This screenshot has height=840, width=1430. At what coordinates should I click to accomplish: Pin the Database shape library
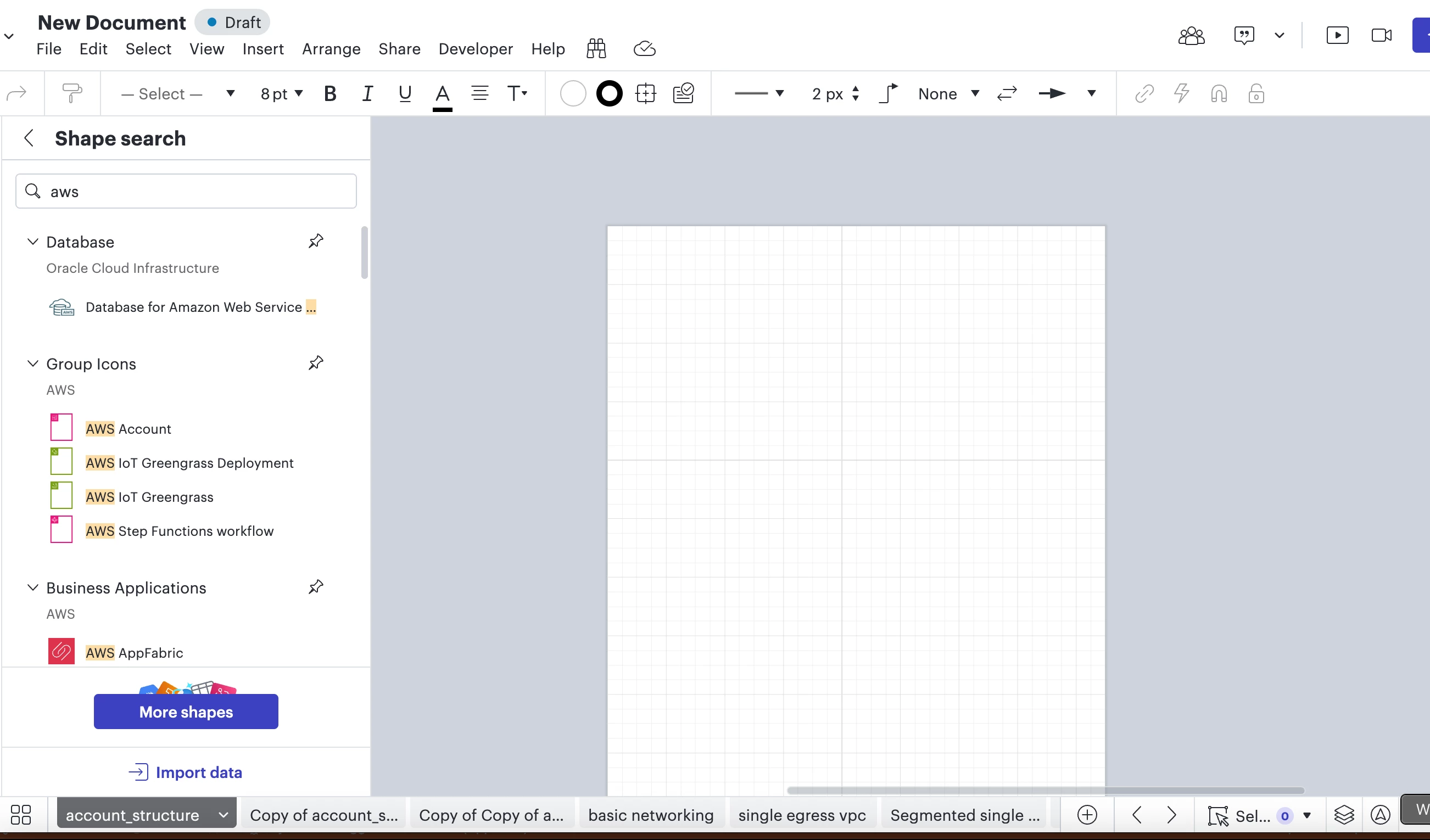pos(316,242)
